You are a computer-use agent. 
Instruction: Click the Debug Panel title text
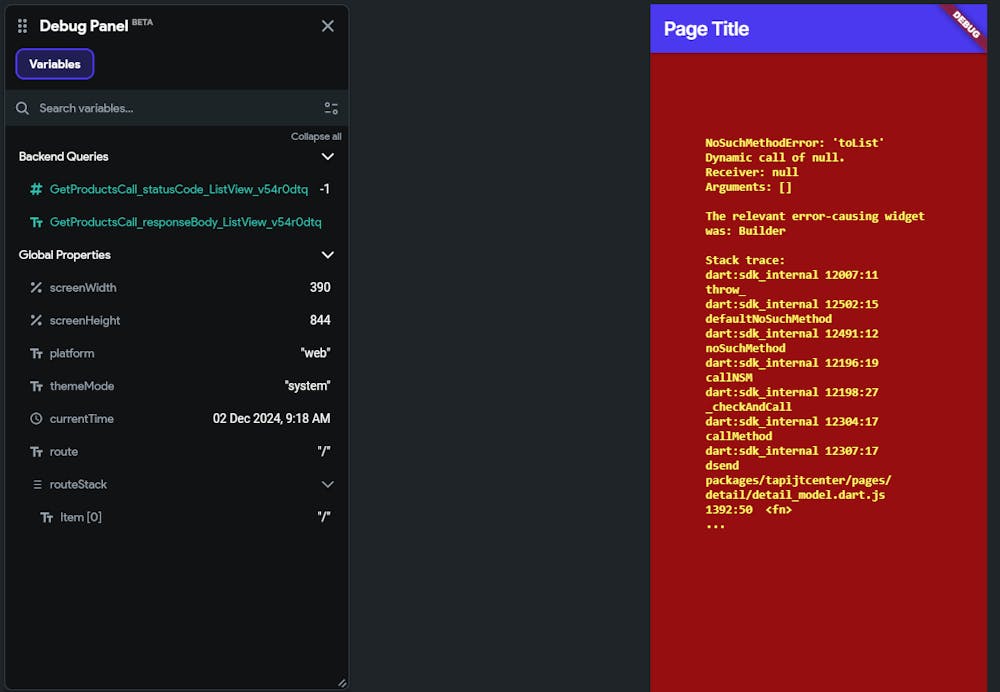pyautogui.click(x=84, y=26)
